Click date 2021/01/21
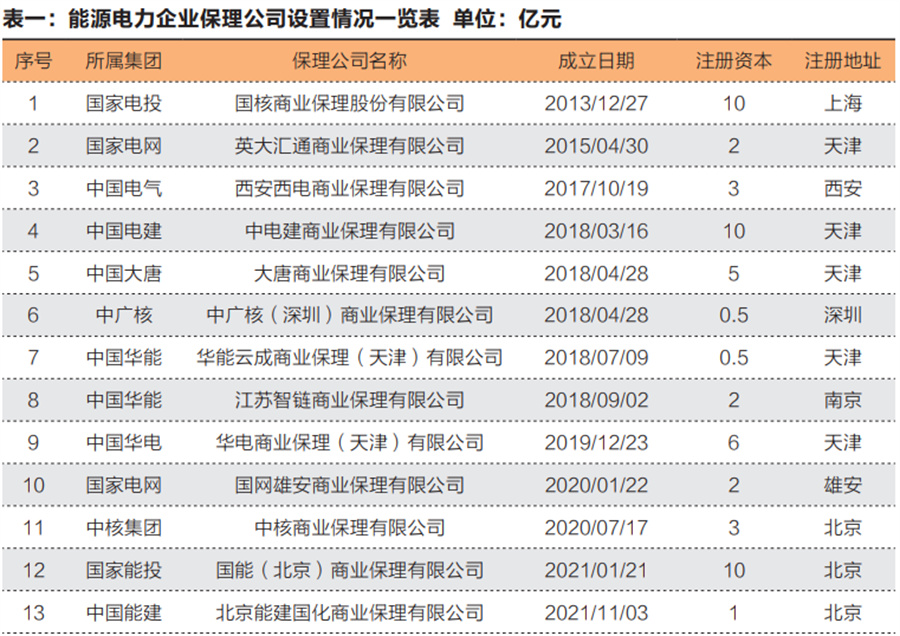Viewport: 900px width, 636px height. pyautogui.click(x=596, y=570)
